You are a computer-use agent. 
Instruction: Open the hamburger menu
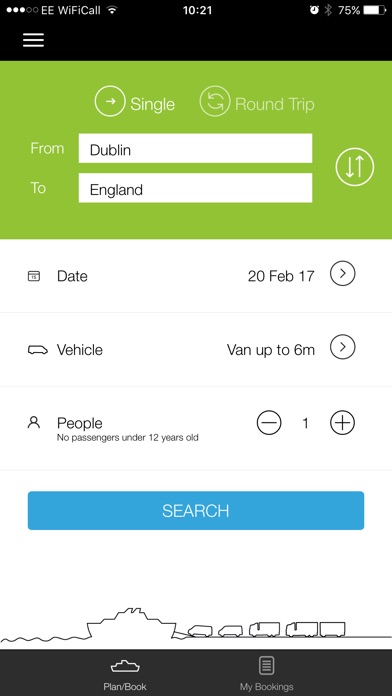33,40
